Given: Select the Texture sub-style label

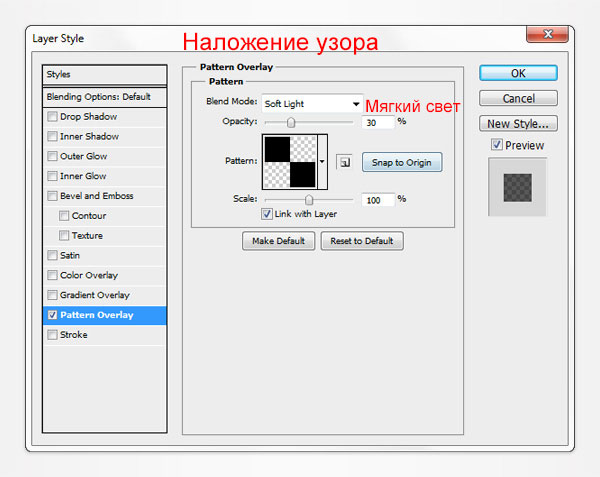Looking at the screenshot, I should (x=87, y=235).
